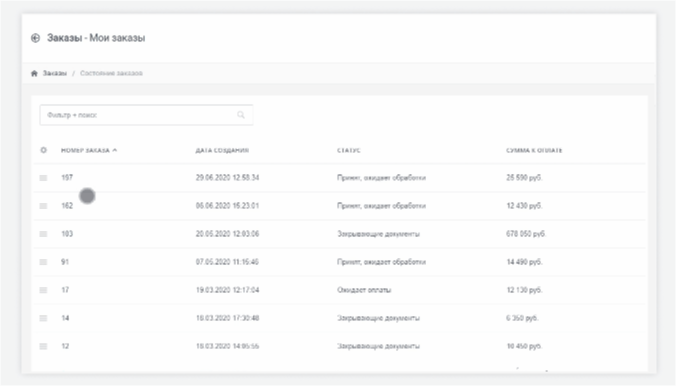Select order number 17
The height and width of the screenshot is (386, 676).
[65, 290]
